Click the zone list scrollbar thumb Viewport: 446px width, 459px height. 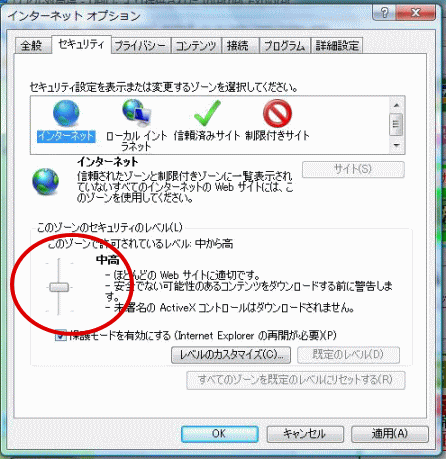click(x=396, y=124)
